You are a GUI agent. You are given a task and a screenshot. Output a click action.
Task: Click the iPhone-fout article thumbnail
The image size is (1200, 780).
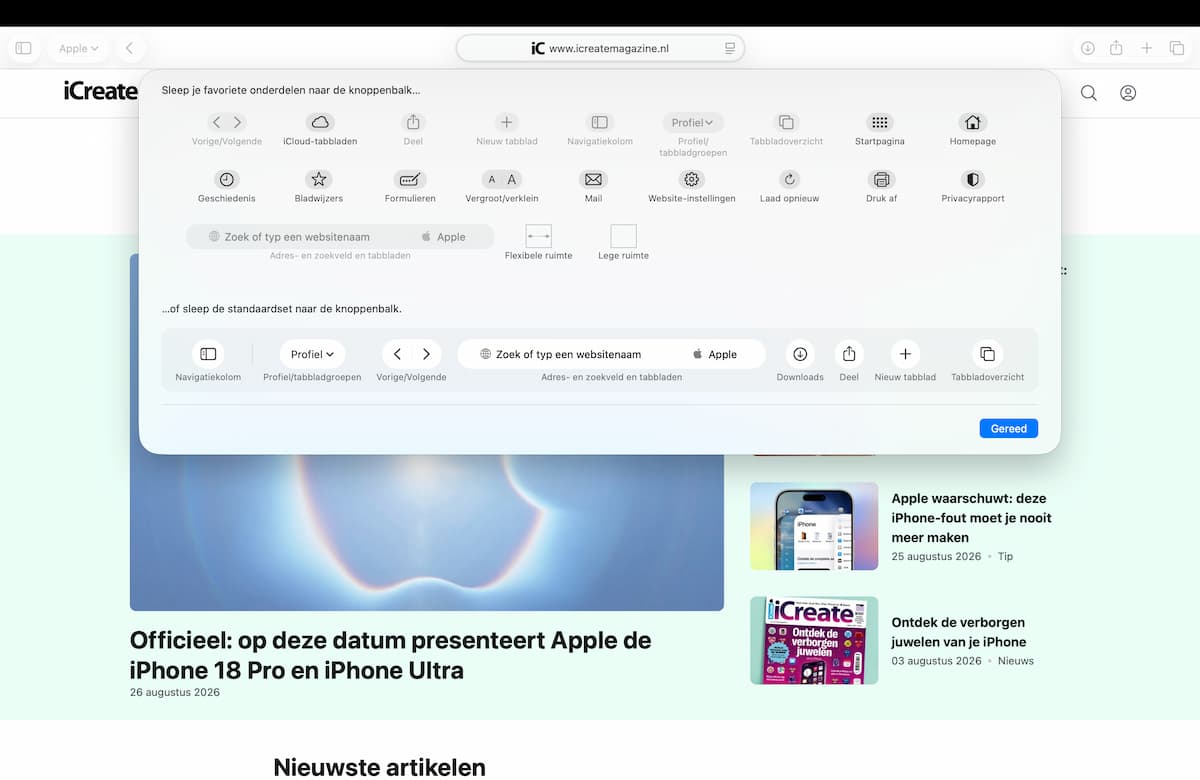point(814,526)
